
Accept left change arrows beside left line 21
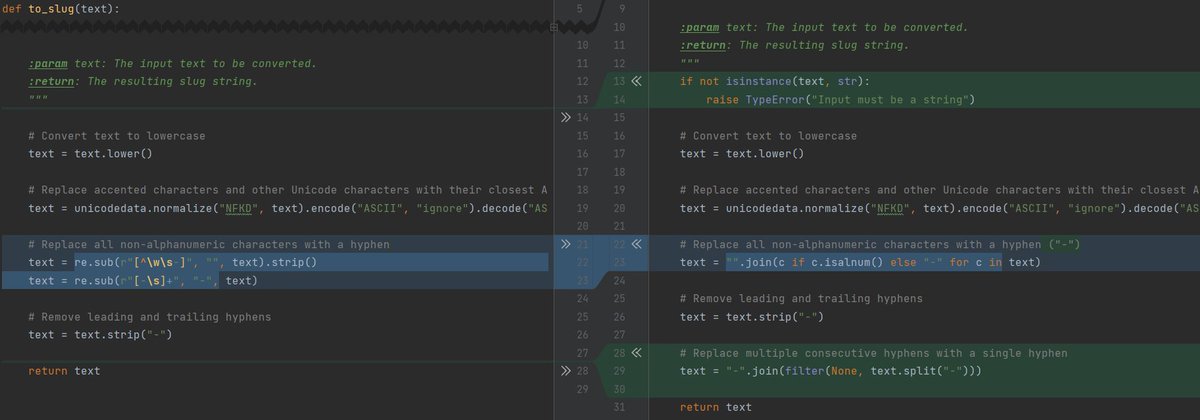click(x=567, y=244)
